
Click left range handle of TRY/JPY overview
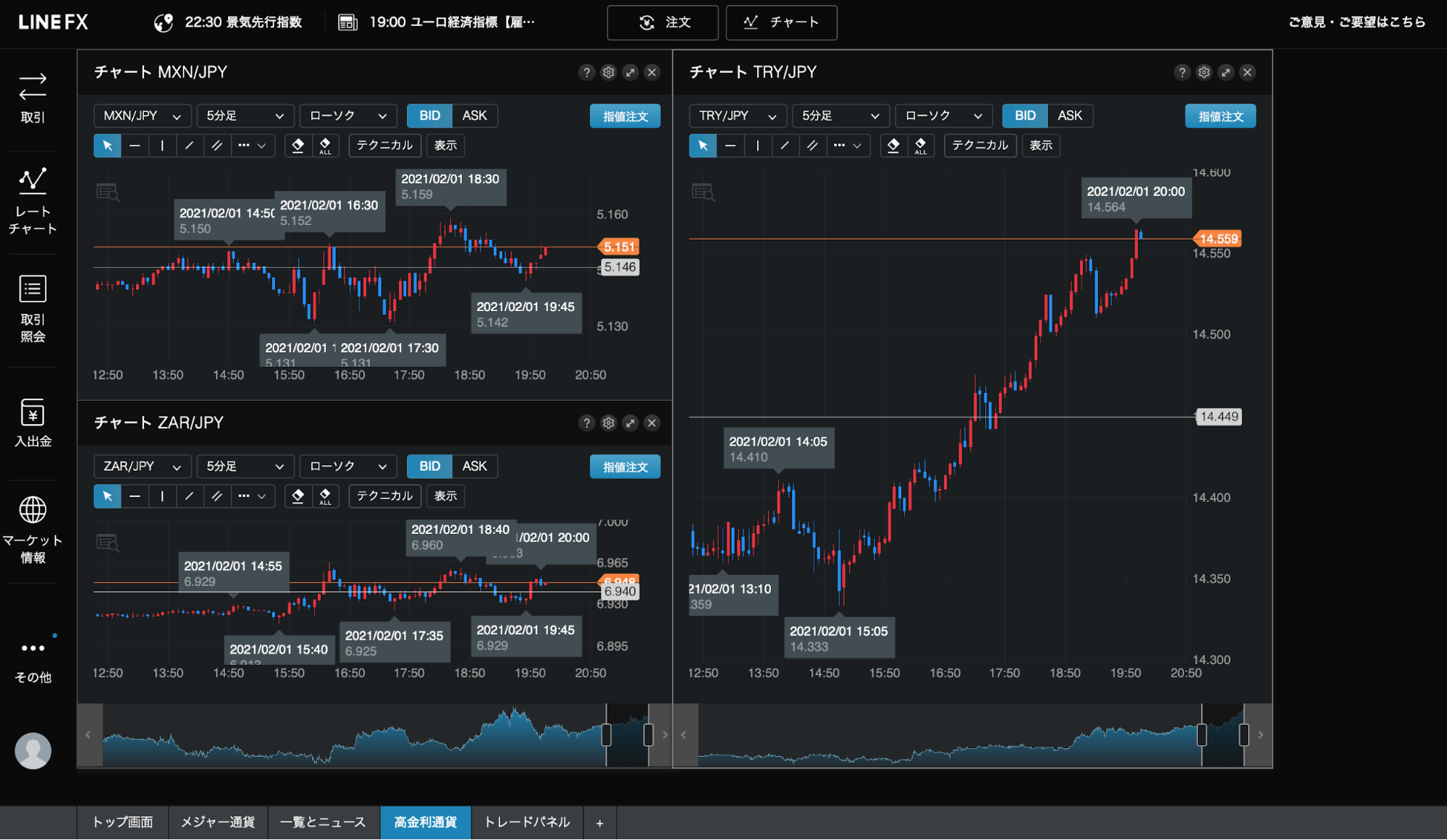point(1202,735)
